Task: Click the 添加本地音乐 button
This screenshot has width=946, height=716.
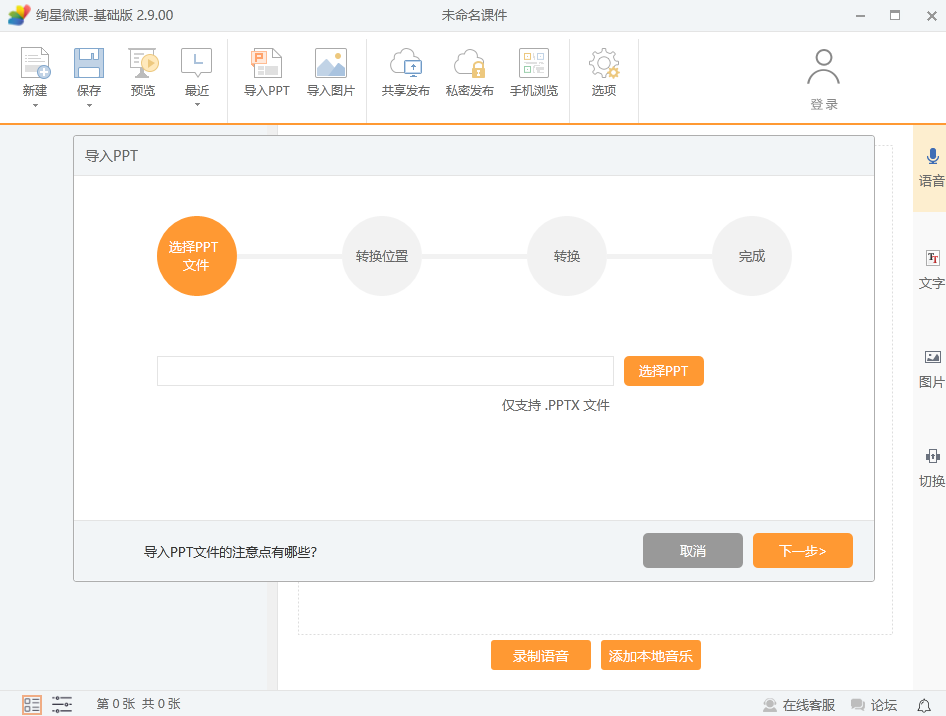Action: coord(650,656)
